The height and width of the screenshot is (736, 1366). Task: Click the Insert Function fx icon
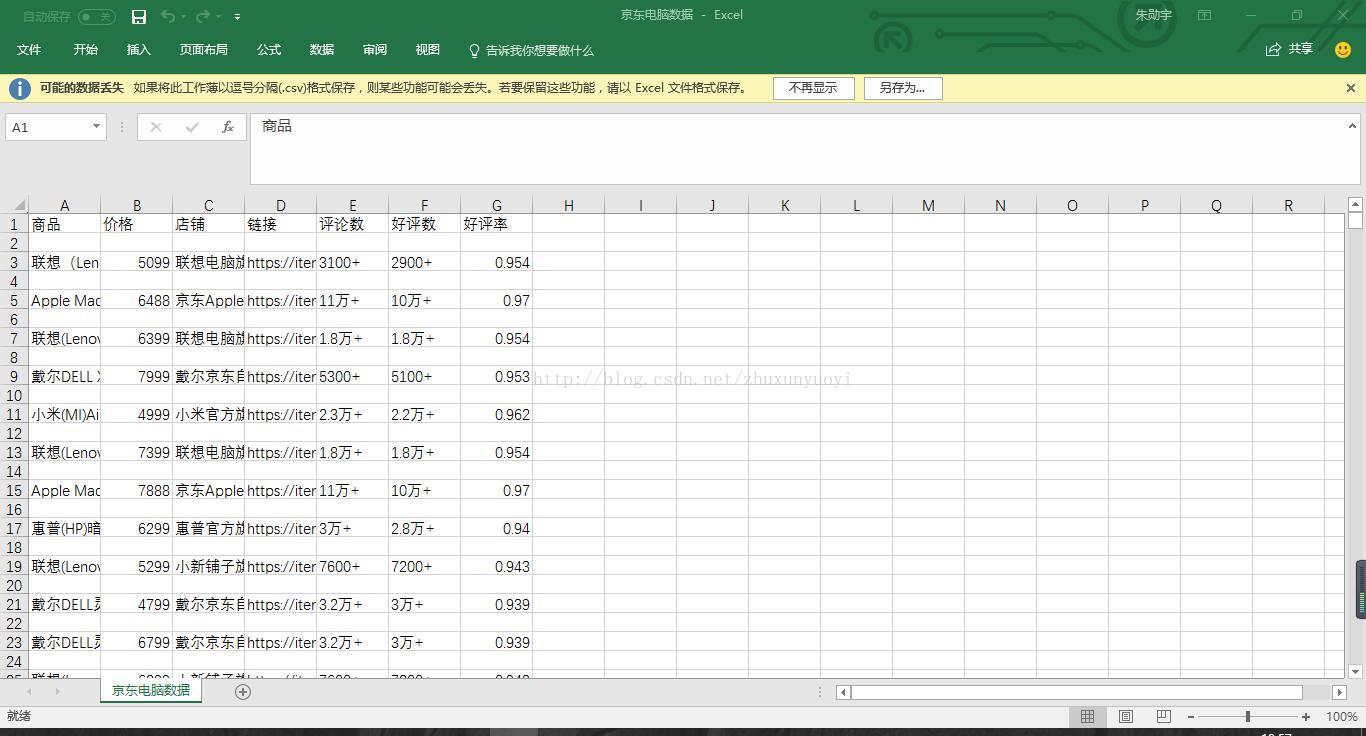click(228, 127)
